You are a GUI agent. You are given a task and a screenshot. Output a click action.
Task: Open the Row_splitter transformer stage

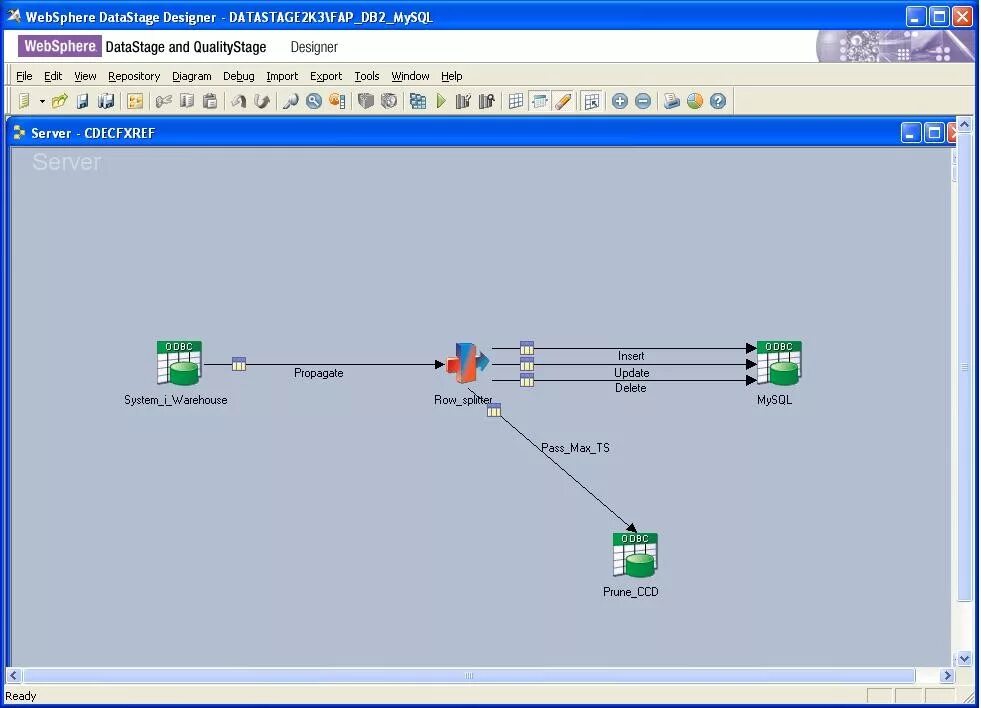[x=465, y=362]
